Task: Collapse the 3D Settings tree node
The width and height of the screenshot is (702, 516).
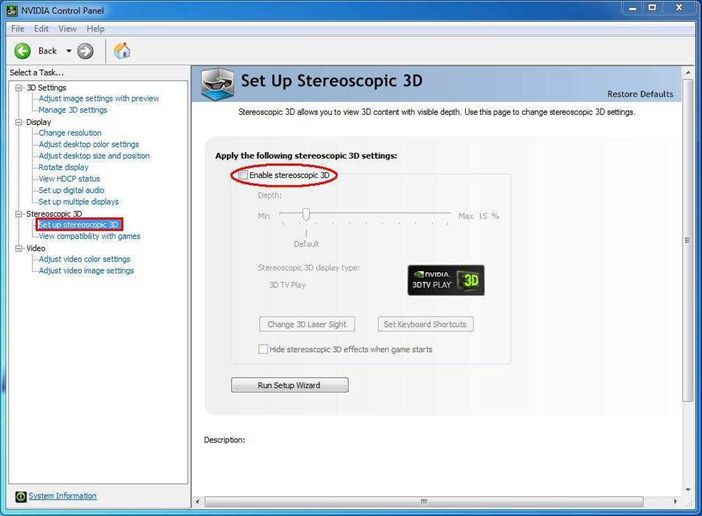Action: click(19, 88)
